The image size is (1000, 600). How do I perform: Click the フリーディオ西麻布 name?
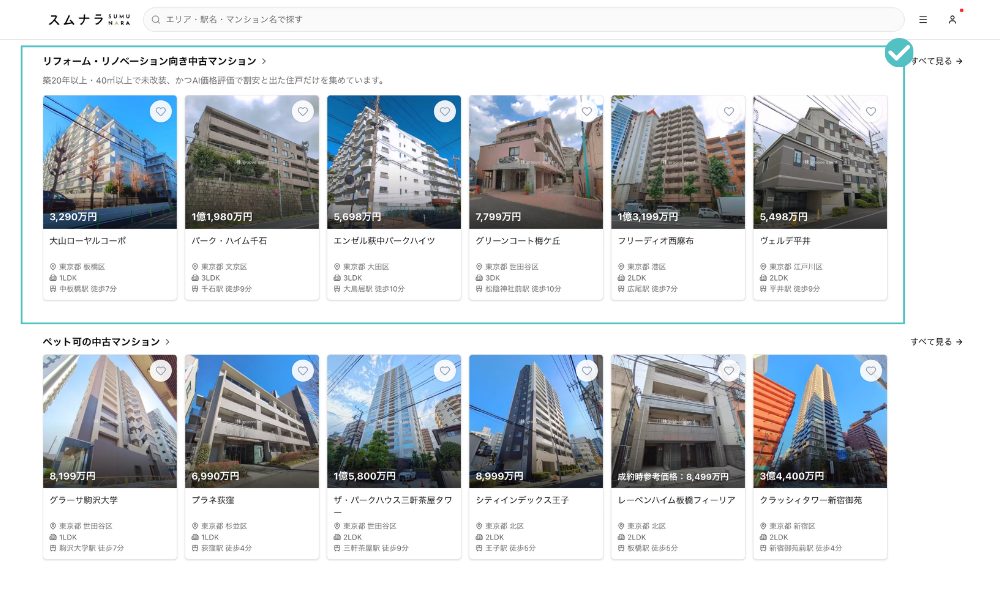point(656,241)
